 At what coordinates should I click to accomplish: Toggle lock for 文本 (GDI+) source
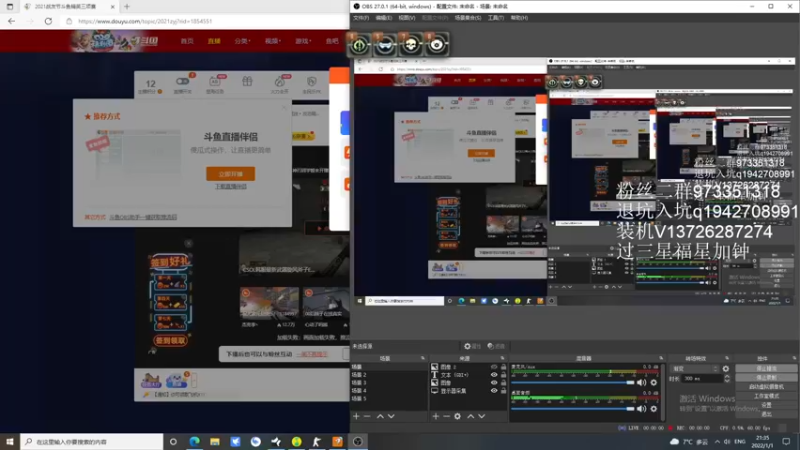(x=504, y=375)
